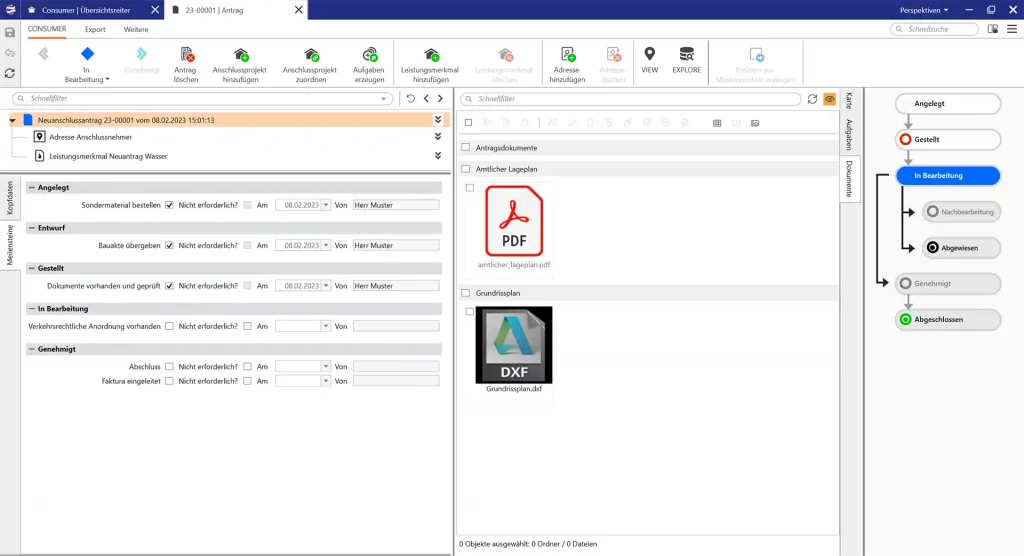
Task: Tick the Faktura eingeleitet checkbox
Action: pos(169,381)
